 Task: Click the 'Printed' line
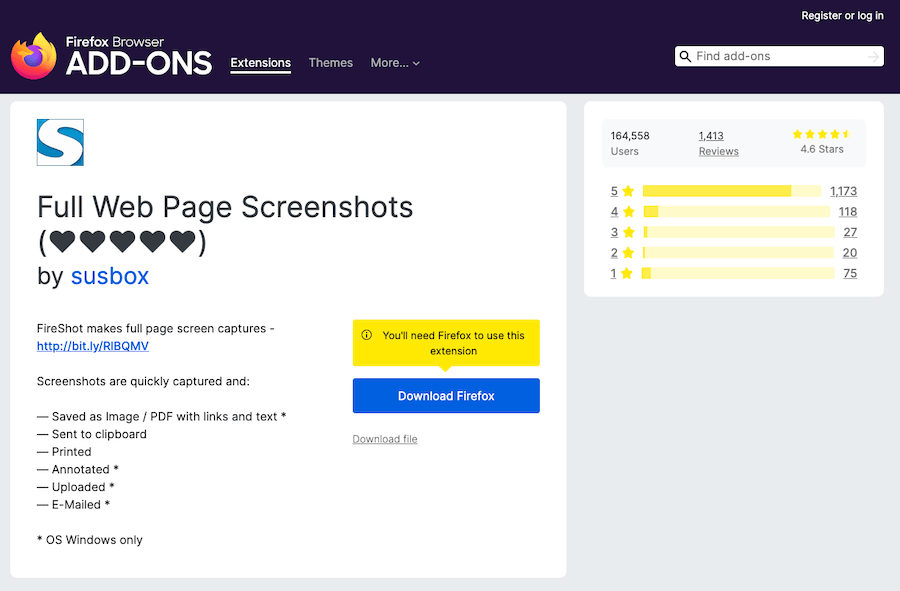pyautogui.click(x=64, y=452)
